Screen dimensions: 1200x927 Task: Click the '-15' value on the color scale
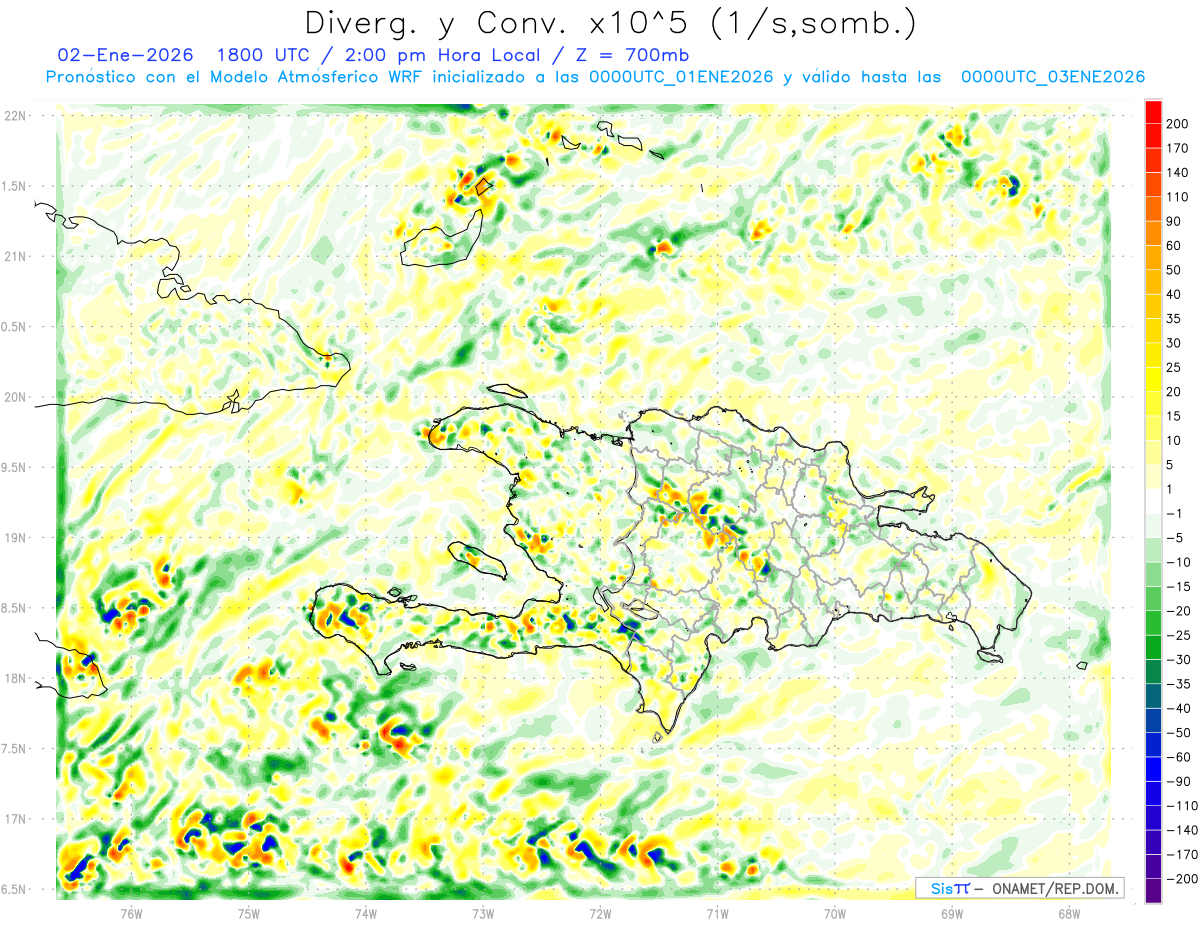pyautogui.click(x=1179, y=586)
